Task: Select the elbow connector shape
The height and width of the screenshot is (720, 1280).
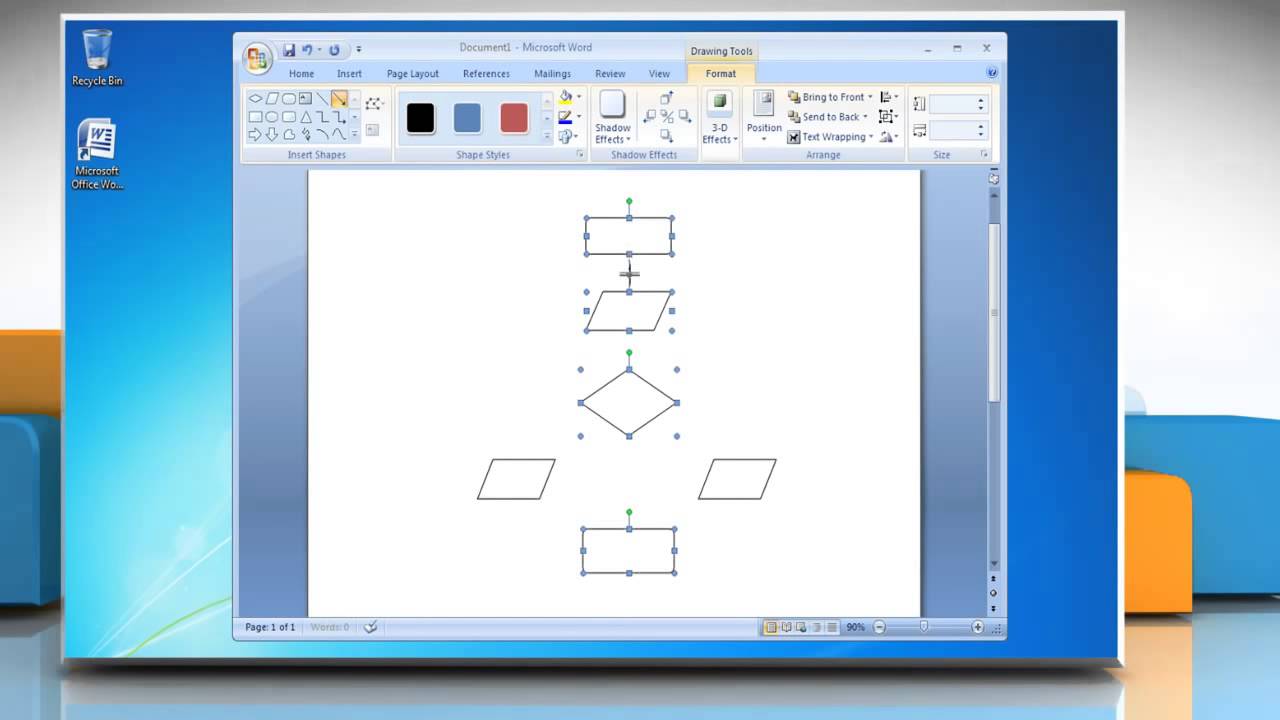Action: pos(323,117)
